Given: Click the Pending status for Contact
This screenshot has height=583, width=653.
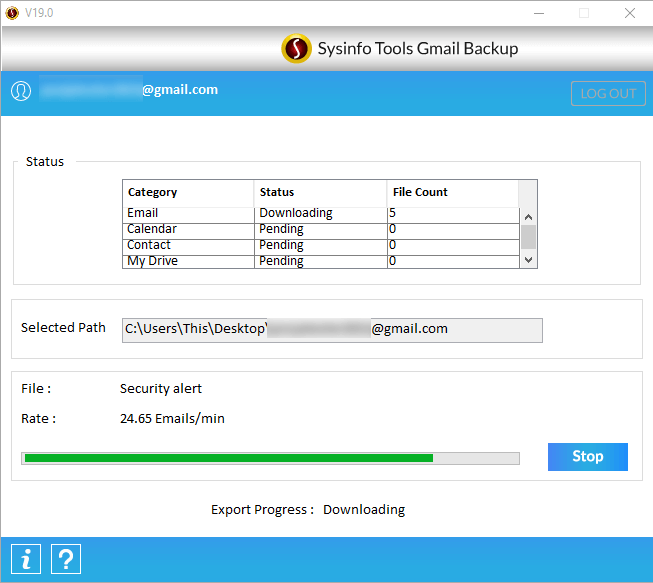Looking at the screenshot, I should (x=321, y=245).
